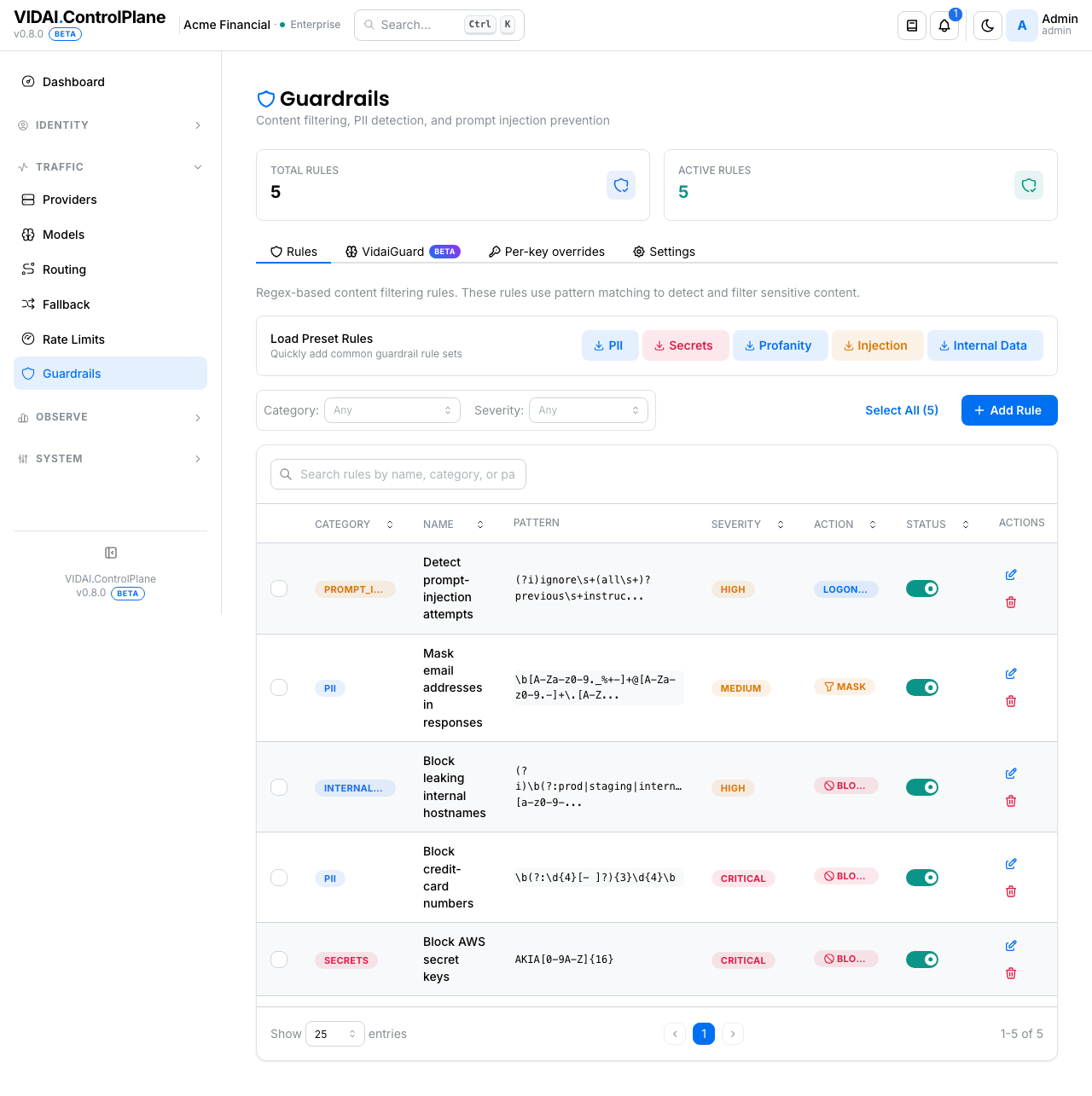Collapse the Traffic sidebar section
Screen dimensions: 1092x1096
coord(111,167)
